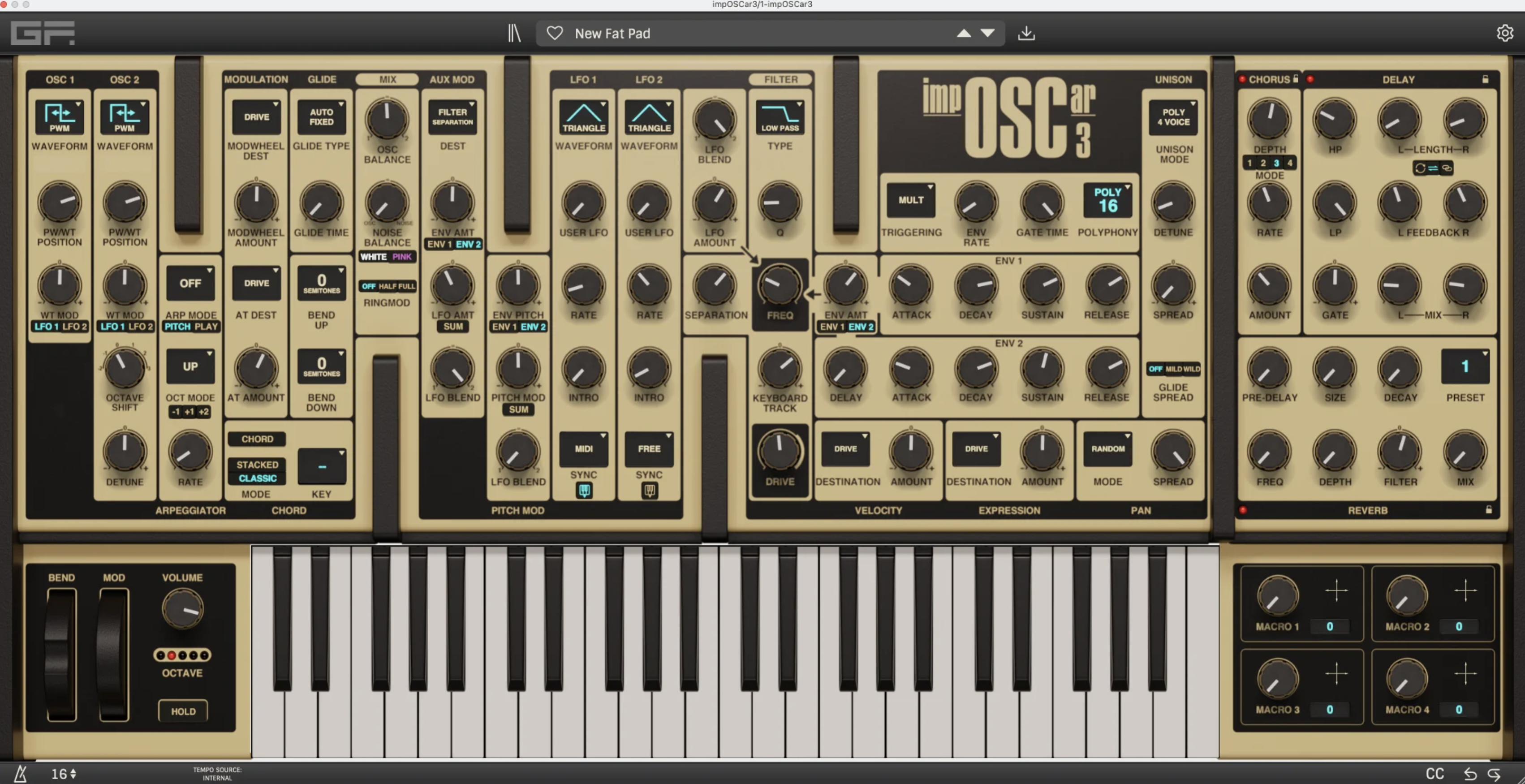Click the undo arrow in the bottom bar
This screenshot has height=784, width=1525.
pyautogui.click(x=1469, y=773)
